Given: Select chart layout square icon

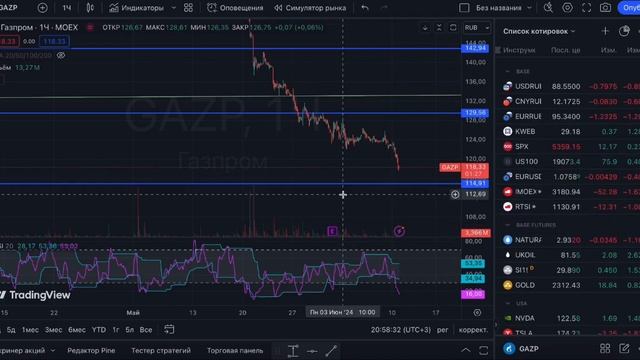Looking at the screenshot, I should point(464,8).
